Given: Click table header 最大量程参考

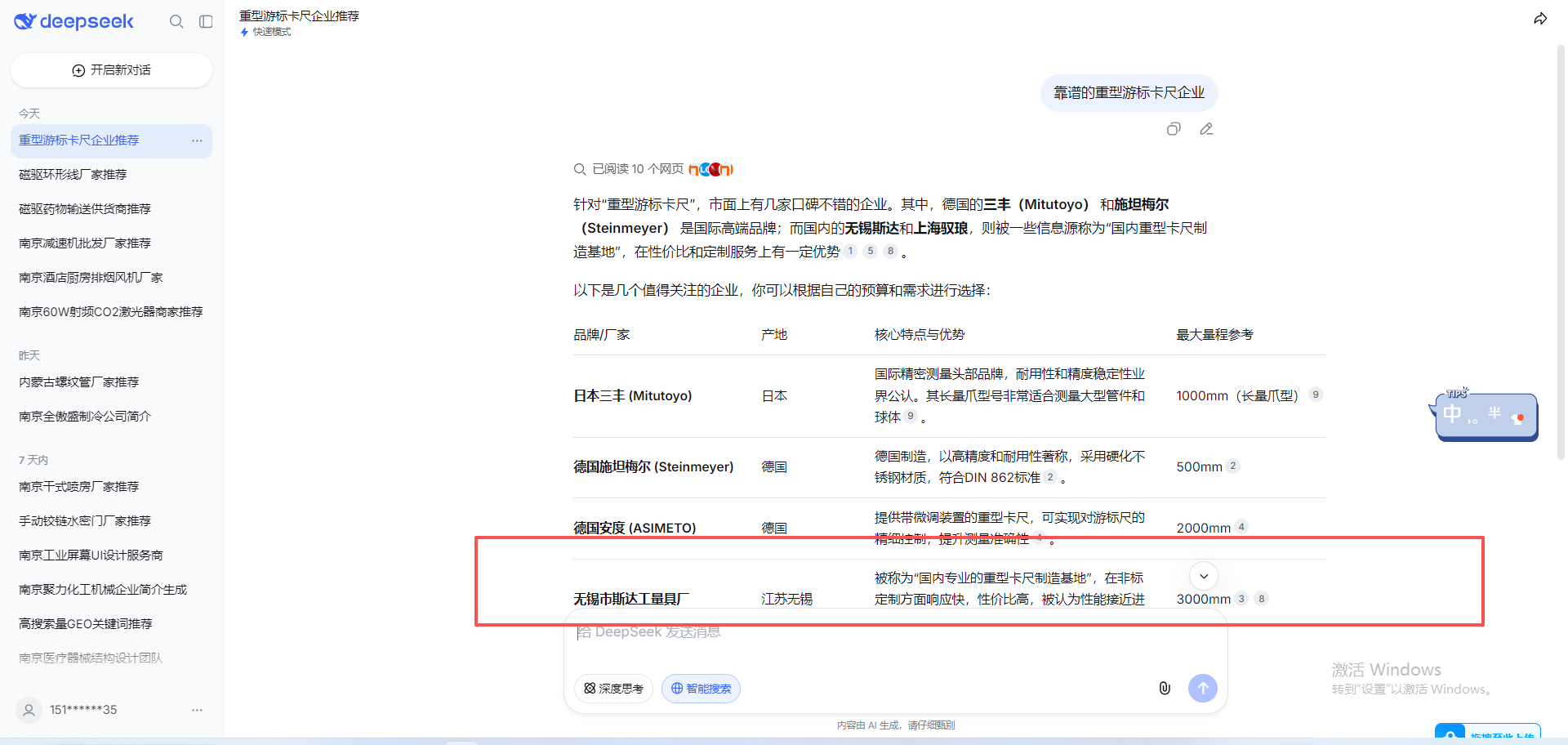Looking at the screenshot, I should [1214, 335].
